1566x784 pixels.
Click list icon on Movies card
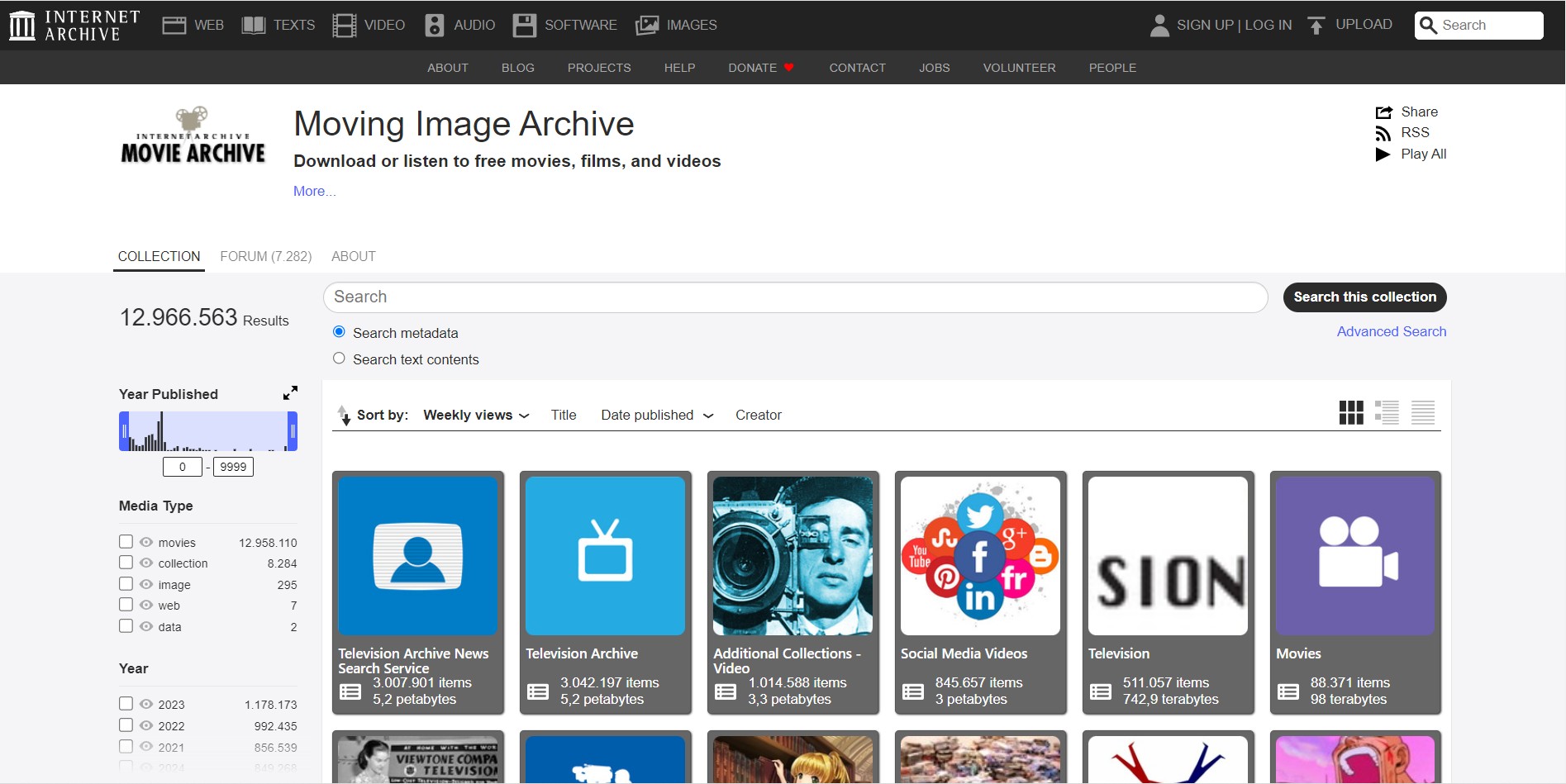(x=1288, y=691)
